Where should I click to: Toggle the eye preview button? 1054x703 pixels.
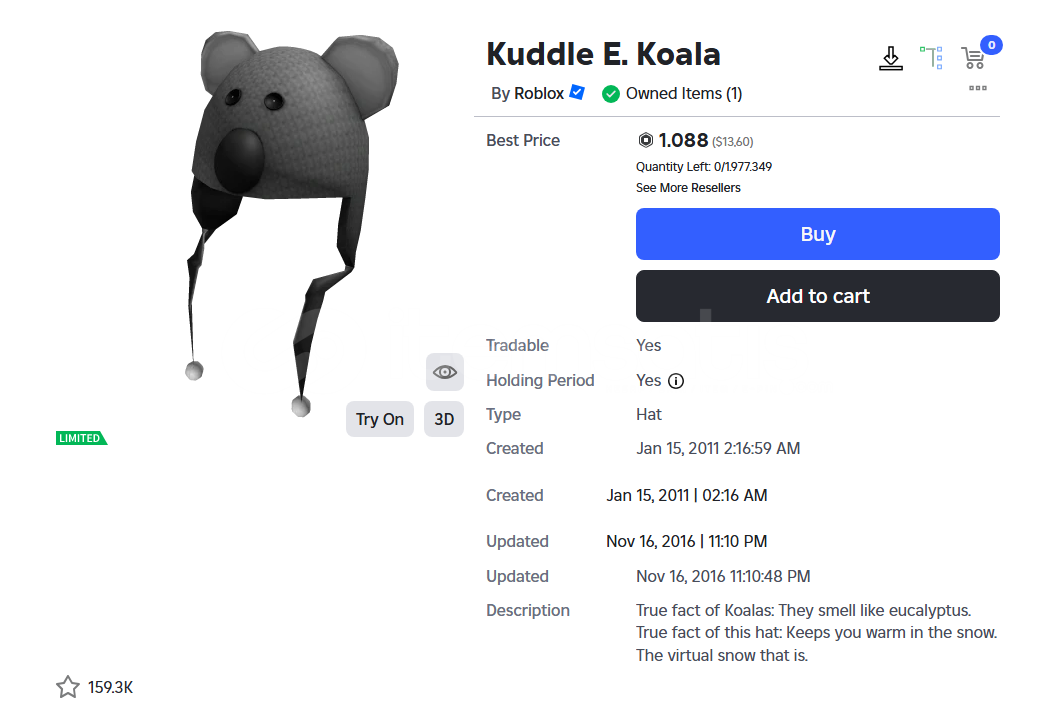coord(444,372)
